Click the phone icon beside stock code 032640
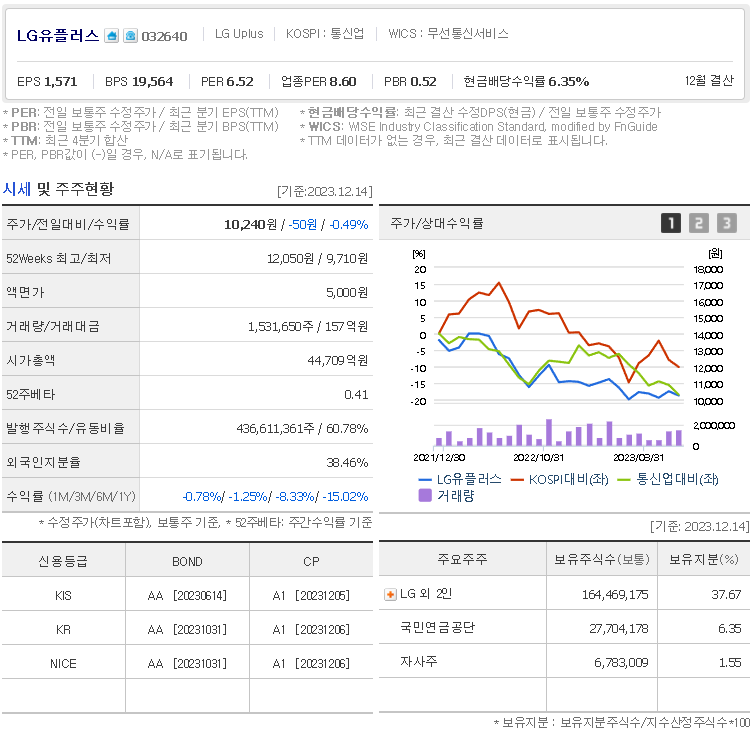This screenshot has height=735, width=756. 130,36
